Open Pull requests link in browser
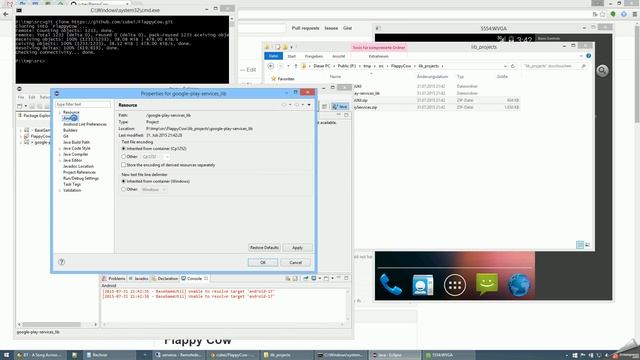This screenshot has width=640, height=360. (x=305, y=28)
